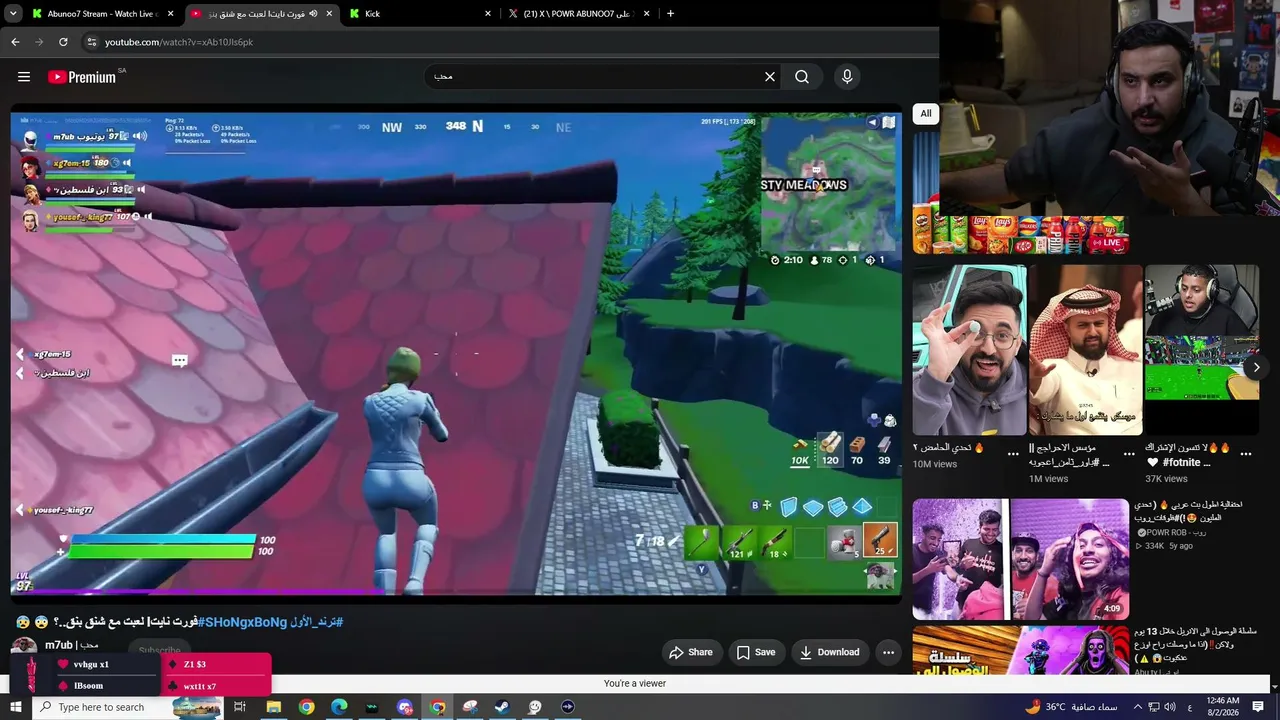
Task: Switch the Arabic input language indicator
Action: pyautogui.click(x=1190, y=707)
